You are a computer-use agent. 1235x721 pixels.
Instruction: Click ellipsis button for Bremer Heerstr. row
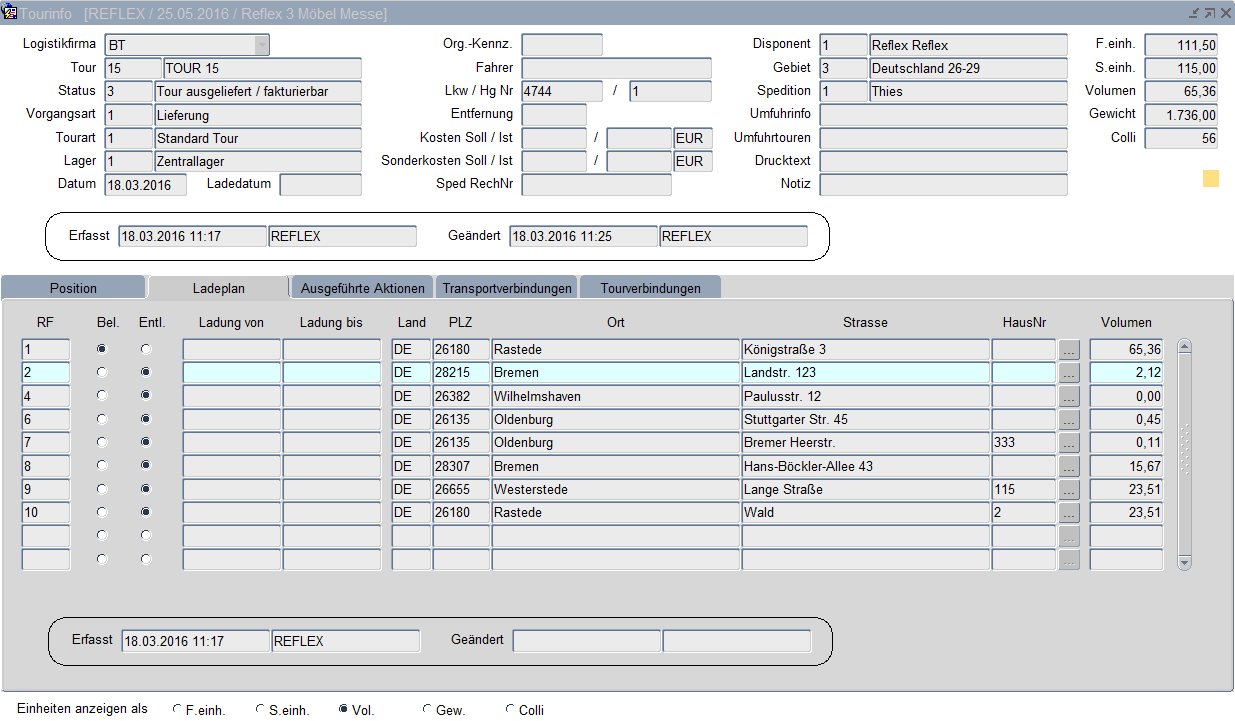pos(1069,443)
